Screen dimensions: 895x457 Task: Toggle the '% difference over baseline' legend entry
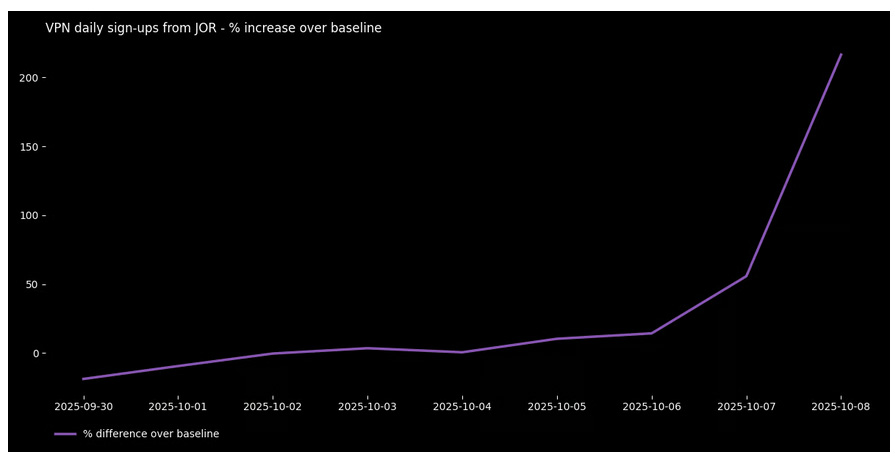150,434
